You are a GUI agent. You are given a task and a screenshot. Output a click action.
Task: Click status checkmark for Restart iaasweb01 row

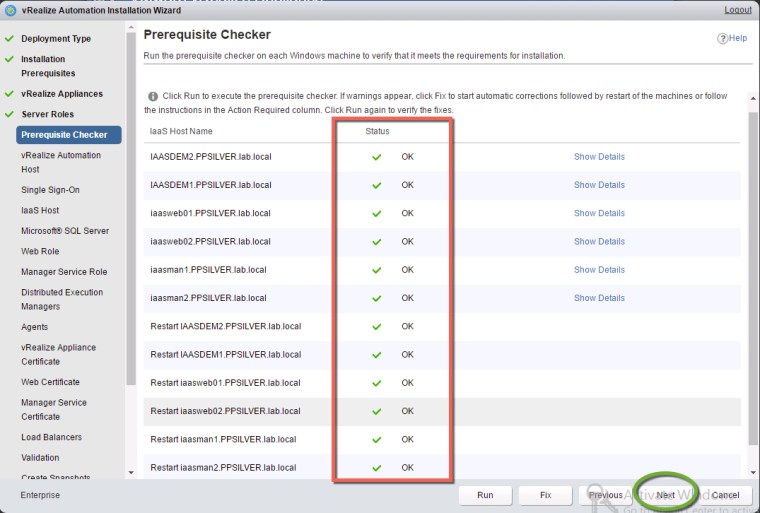coord(377,383)
